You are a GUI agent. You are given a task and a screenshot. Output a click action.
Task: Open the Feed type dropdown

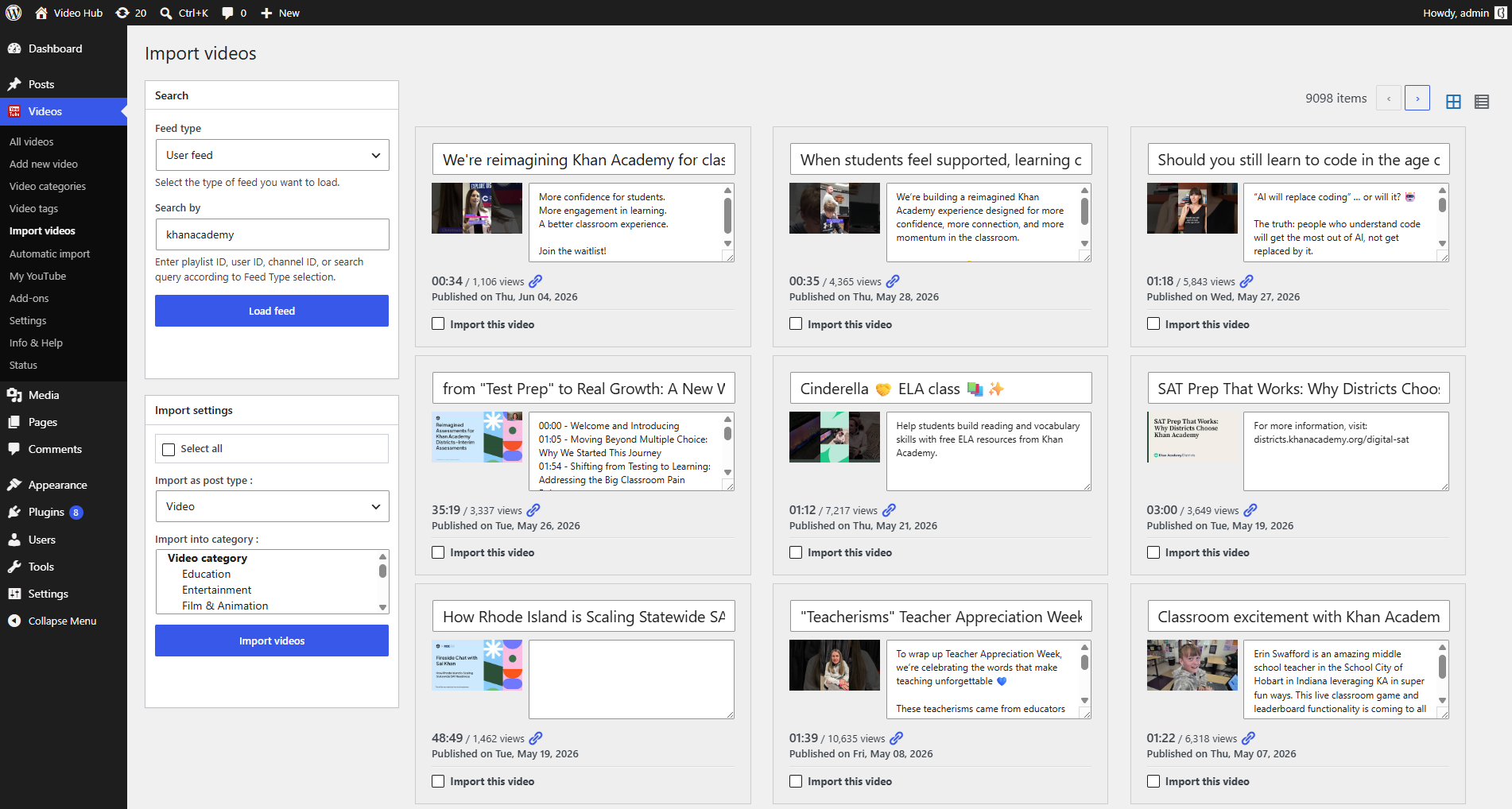tap(272, 155)
